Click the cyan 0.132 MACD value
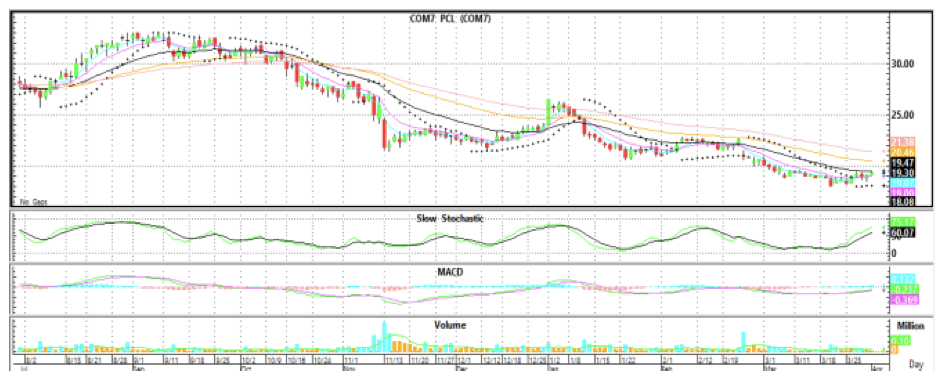Screen dimensions: 942x384 [902, 279]
